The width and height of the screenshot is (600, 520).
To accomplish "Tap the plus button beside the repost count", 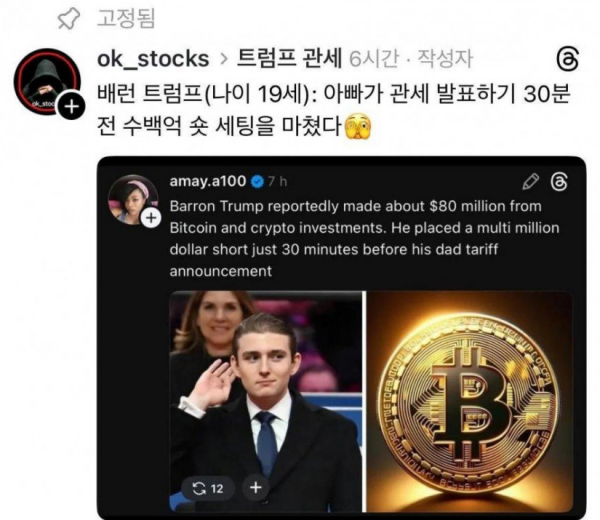I will click(256, 487).
